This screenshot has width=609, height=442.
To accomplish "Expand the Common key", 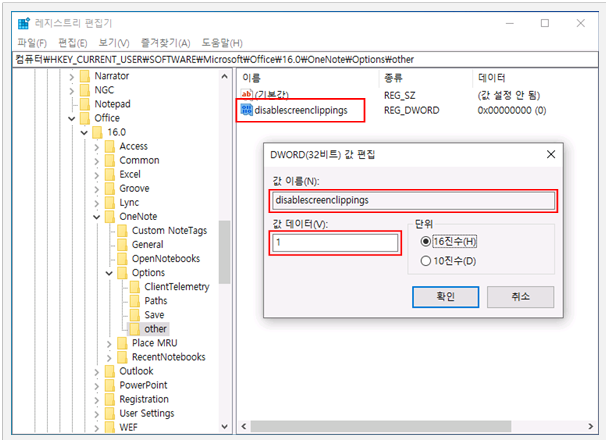I will 97,161.
